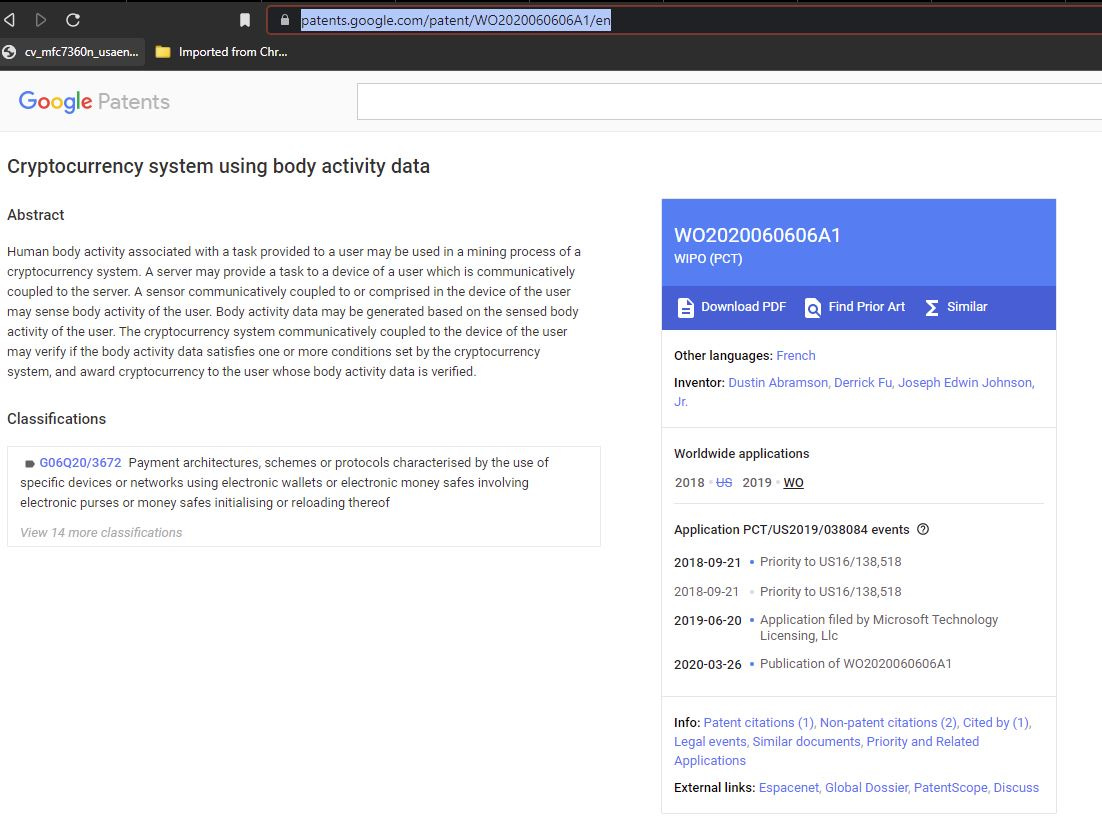Image resolution: width=1102 pixels, height=826 pixels.
Task: Click the Find Prior Art magnifier icon
Action: [812, 308]
